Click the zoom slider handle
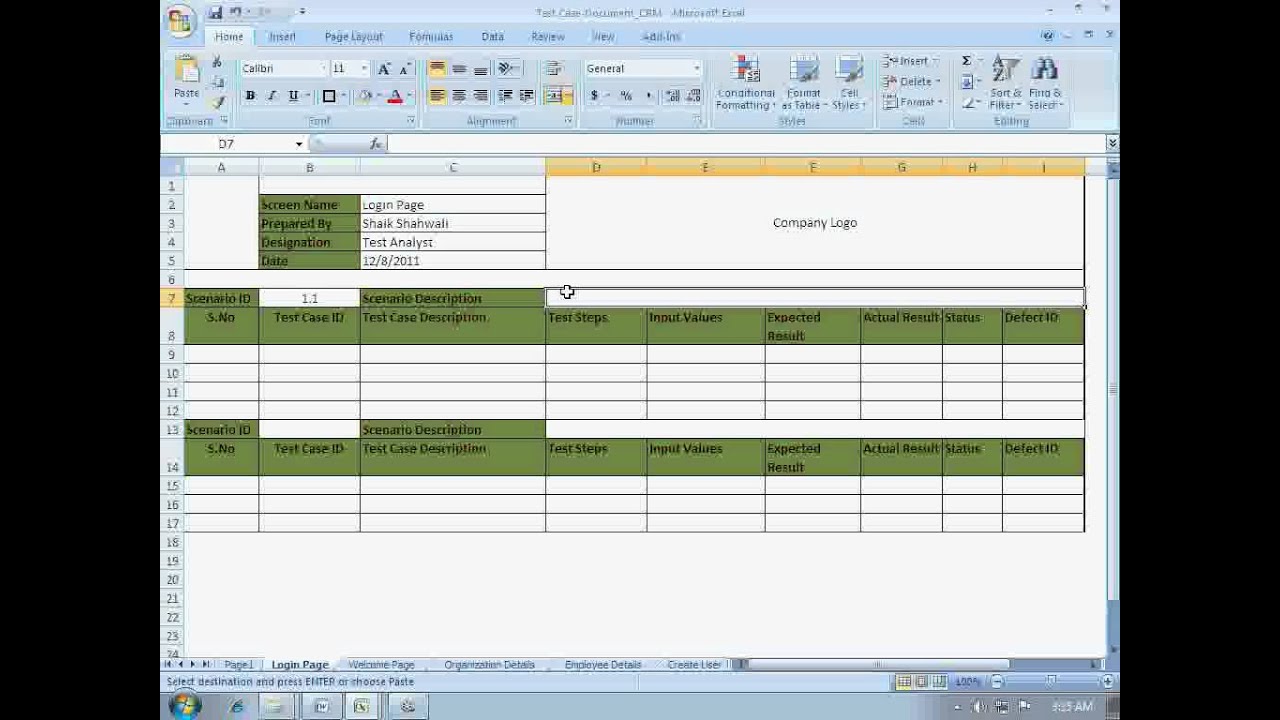1280x720 pixels. coord(1051,681)
